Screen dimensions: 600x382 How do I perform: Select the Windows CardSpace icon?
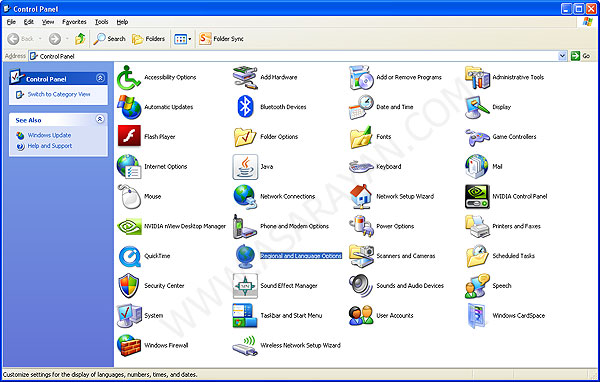point(477,315)
